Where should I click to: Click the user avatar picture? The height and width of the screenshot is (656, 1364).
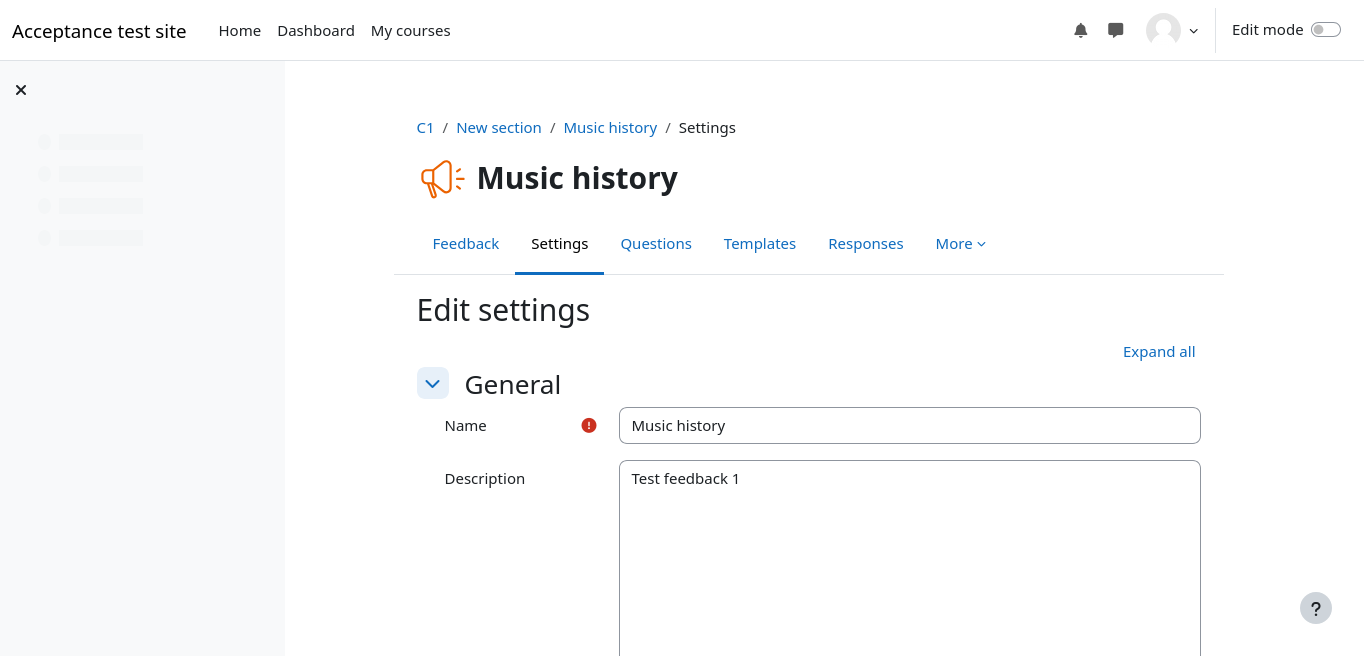click(1163, 30)
